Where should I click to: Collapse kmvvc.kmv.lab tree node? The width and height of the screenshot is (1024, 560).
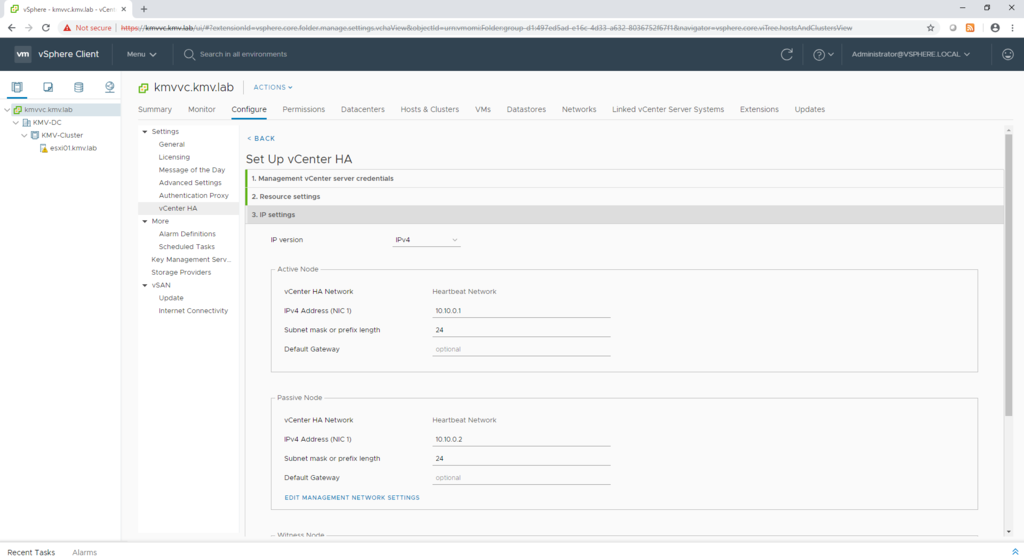tap(7, 110)
